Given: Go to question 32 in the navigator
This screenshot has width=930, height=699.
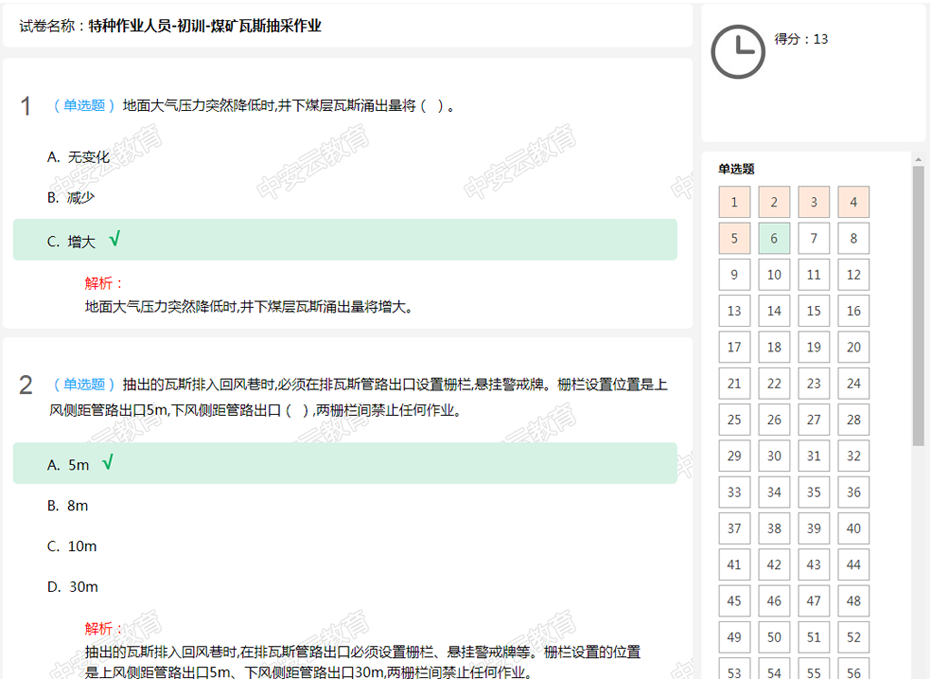Looking at the screenshot, I should pyautogui.click(x=853, y=456).
